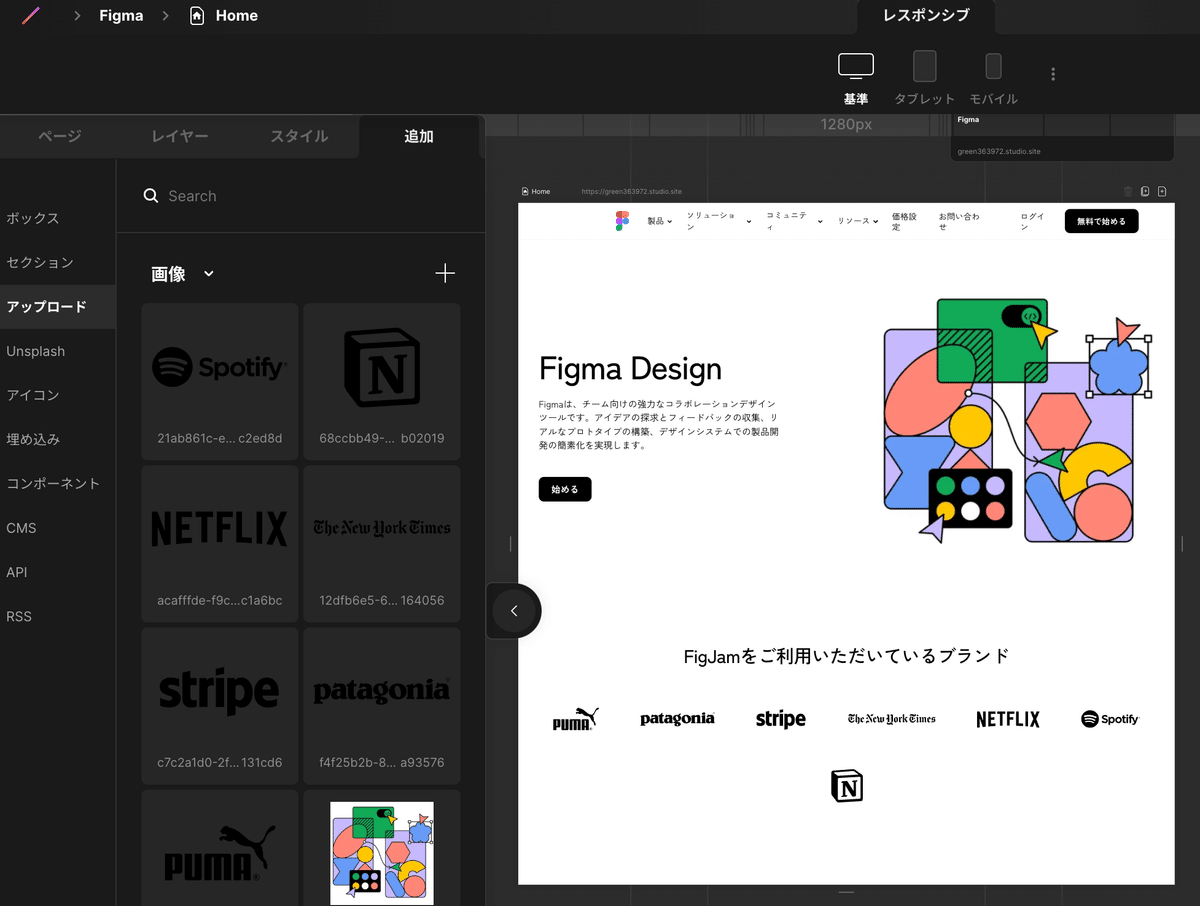This screenshot has height=906, width=1200.
Task: Select the レスポンシブ tab
Action: [x=927, y=16]
